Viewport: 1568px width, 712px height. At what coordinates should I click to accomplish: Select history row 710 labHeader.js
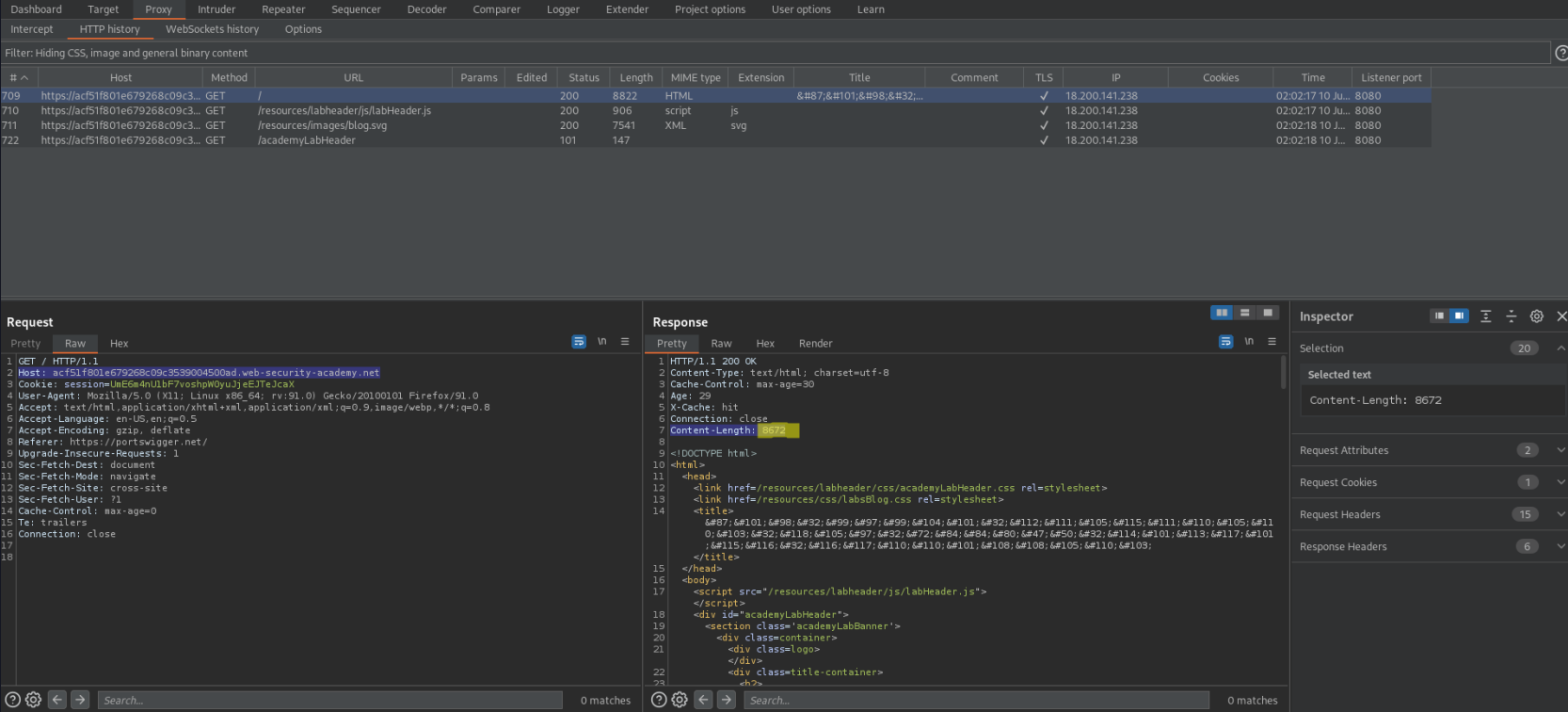715,110
